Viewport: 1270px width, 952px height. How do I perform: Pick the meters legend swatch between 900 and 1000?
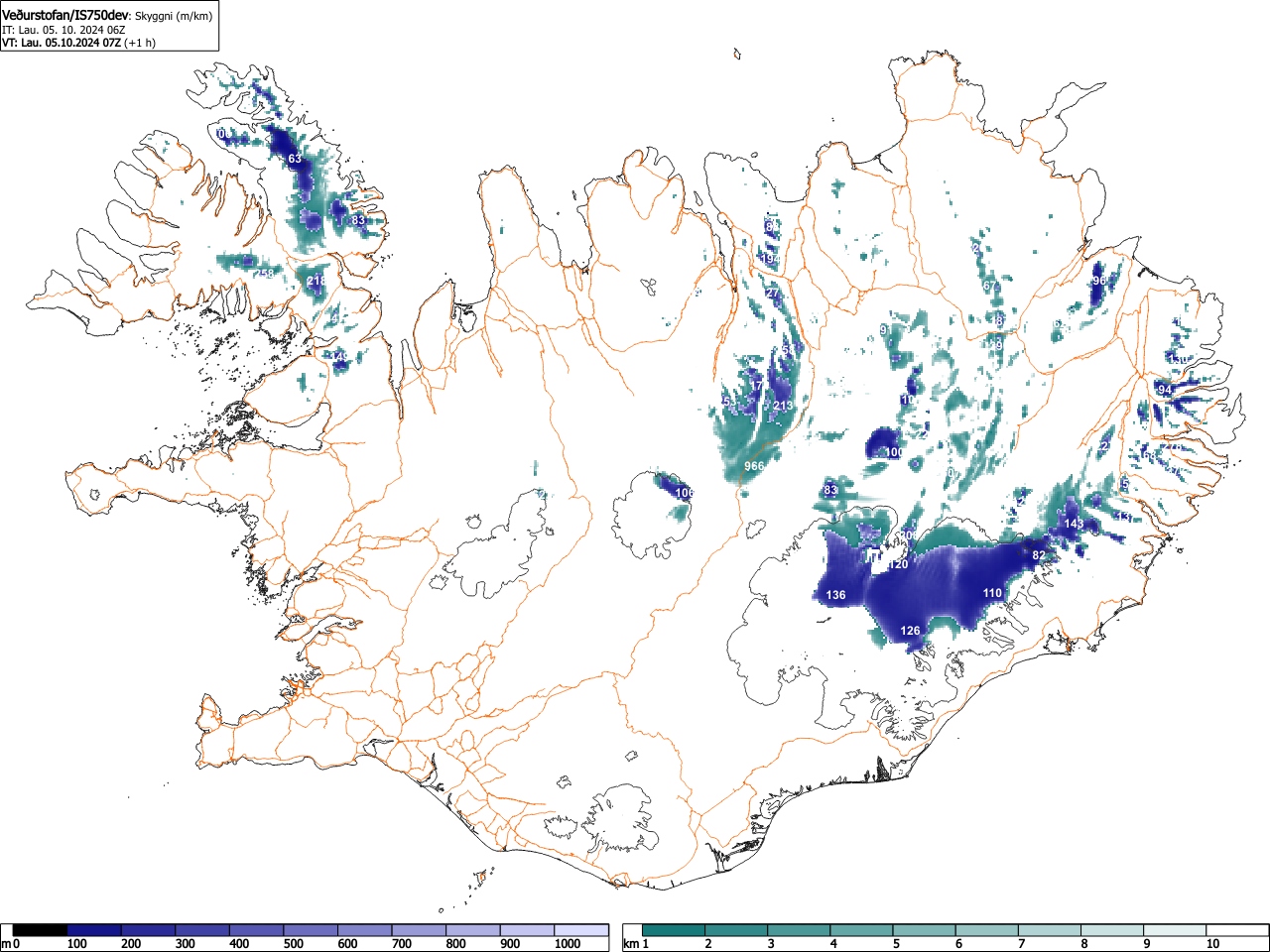tap(527, 930)
